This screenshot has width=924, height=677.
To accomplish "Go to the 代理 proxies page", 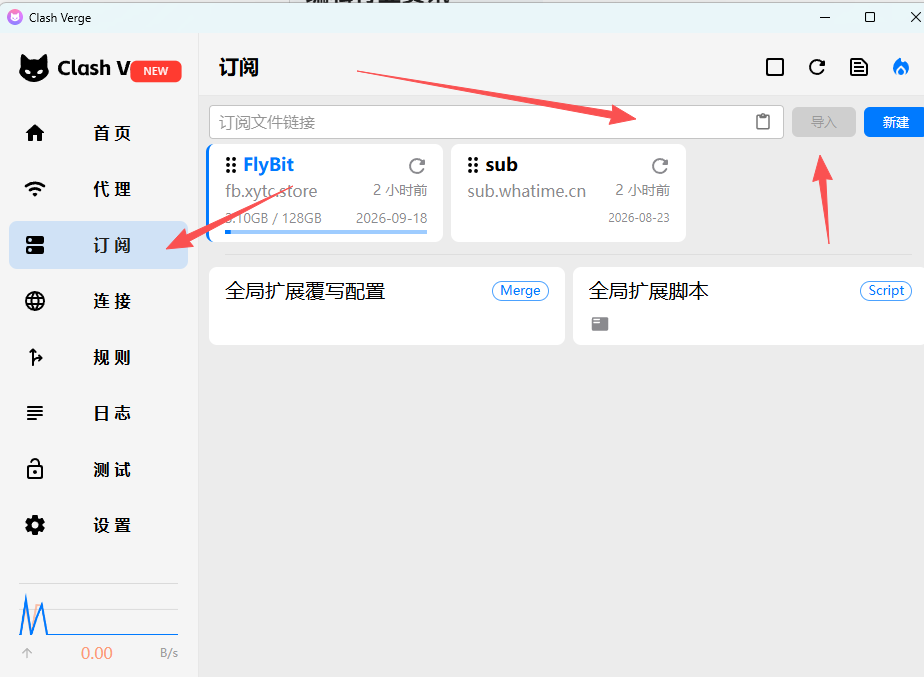I will tap(98, 189).
